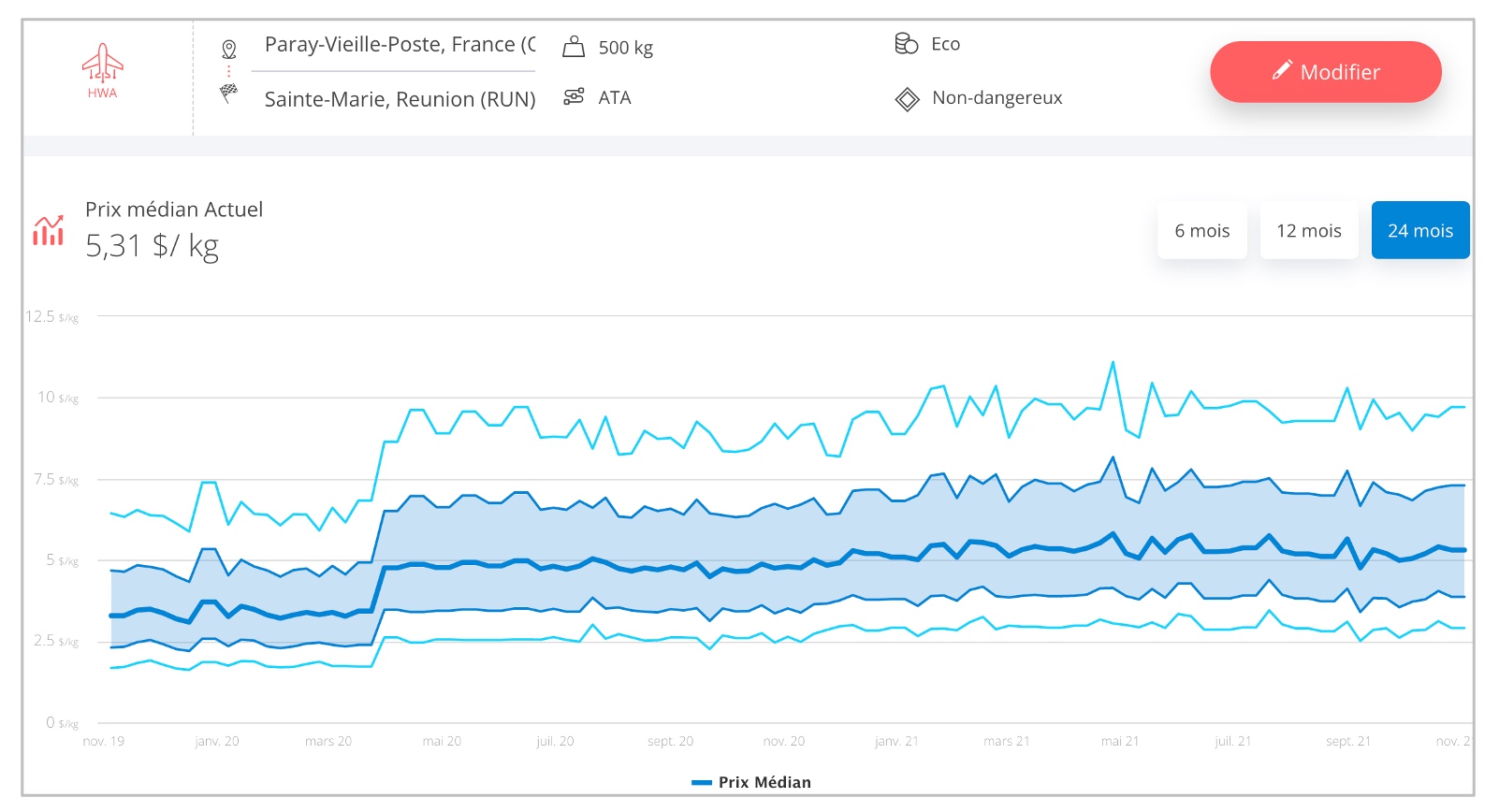The image size is (1499, 812).
Task: Click the nov. 20 x-axis label
Action: (783, 741)
